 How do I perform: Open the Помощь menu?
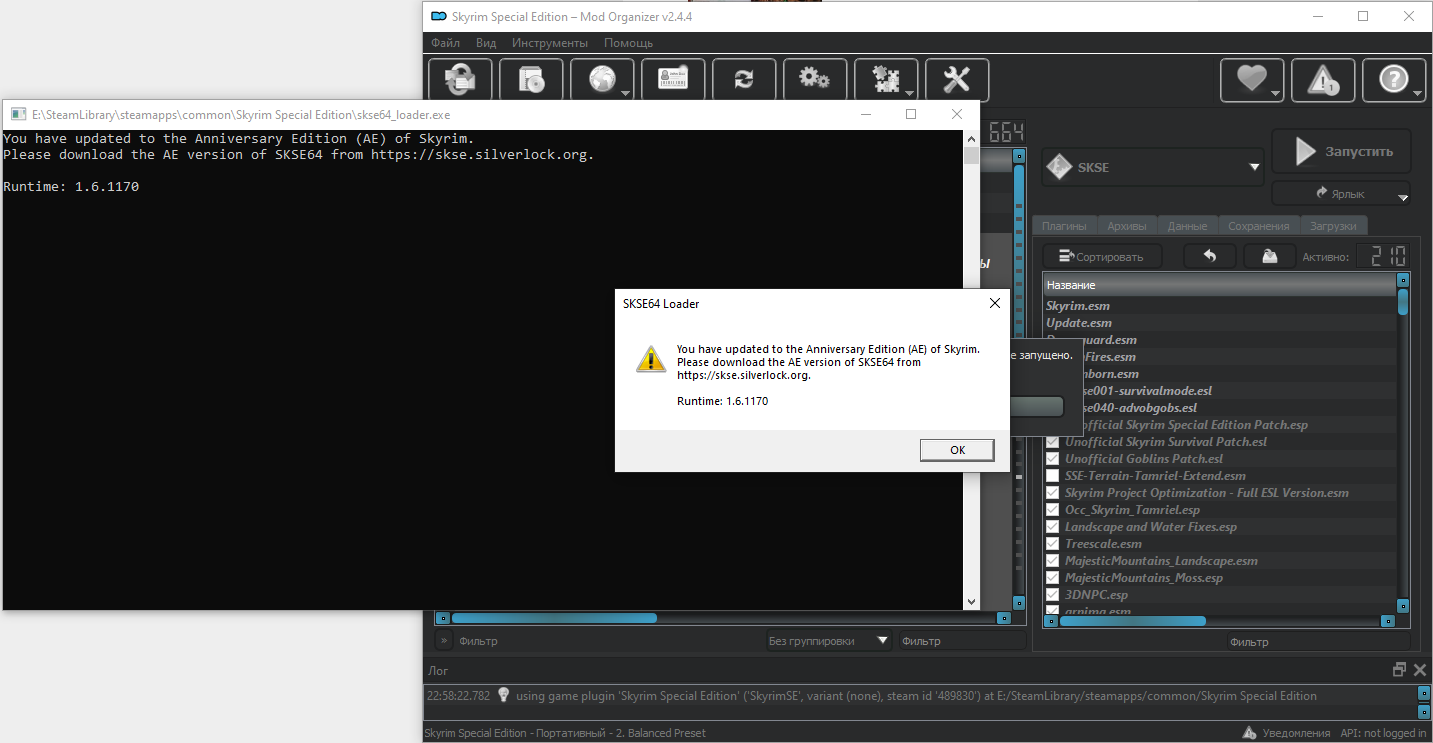629,43
